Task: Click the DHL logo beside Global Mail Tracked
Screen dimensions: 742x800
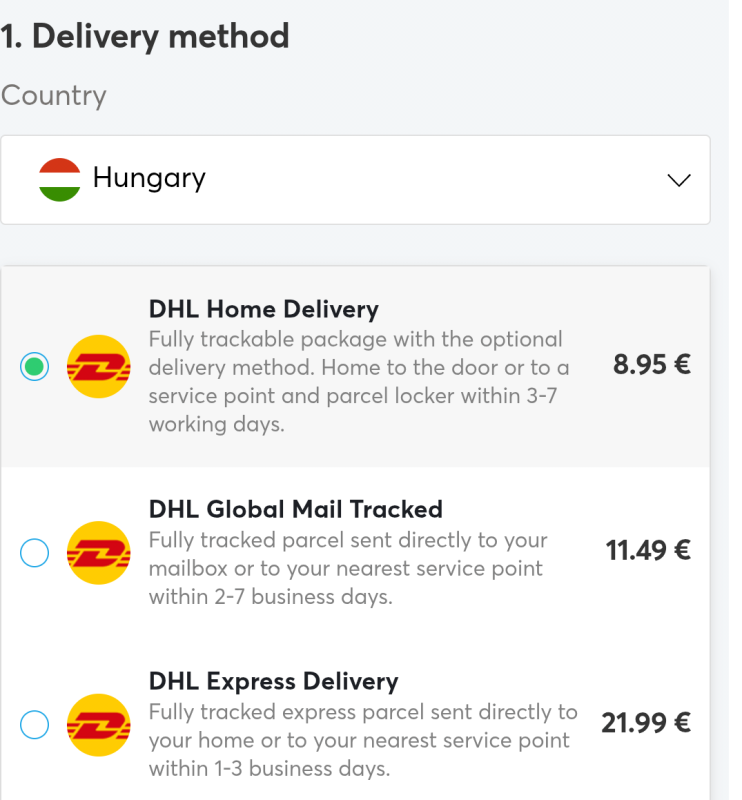Action: click(98, 553)
